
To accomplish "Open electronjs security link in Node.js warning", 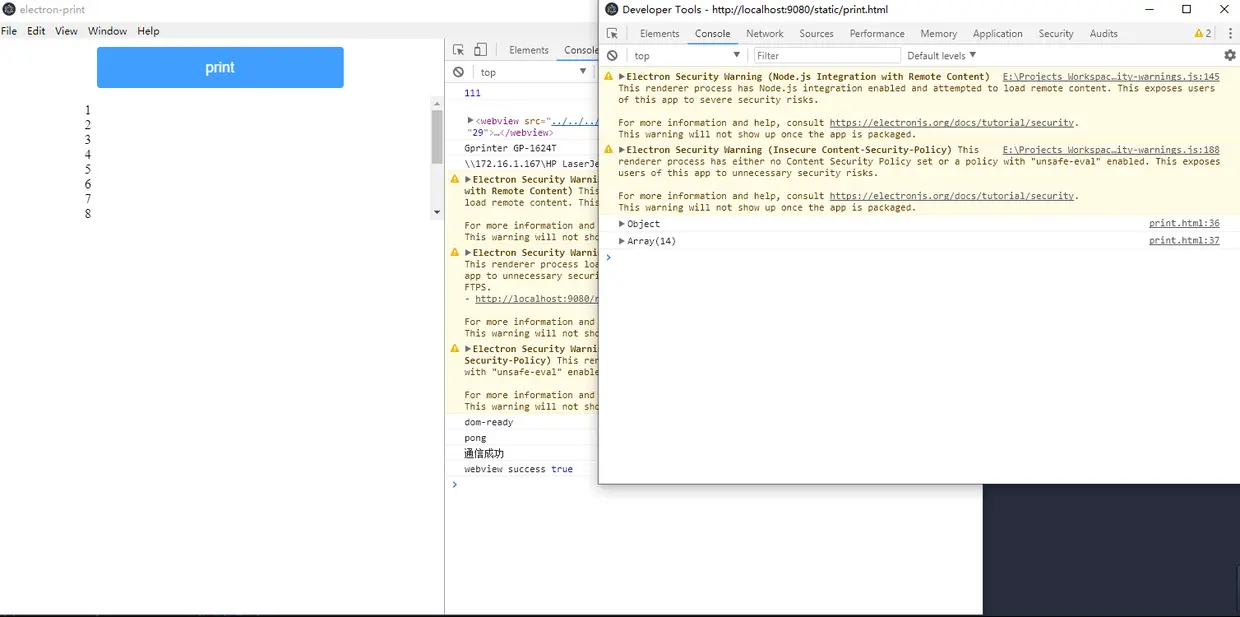I will [x=952, y=123].
